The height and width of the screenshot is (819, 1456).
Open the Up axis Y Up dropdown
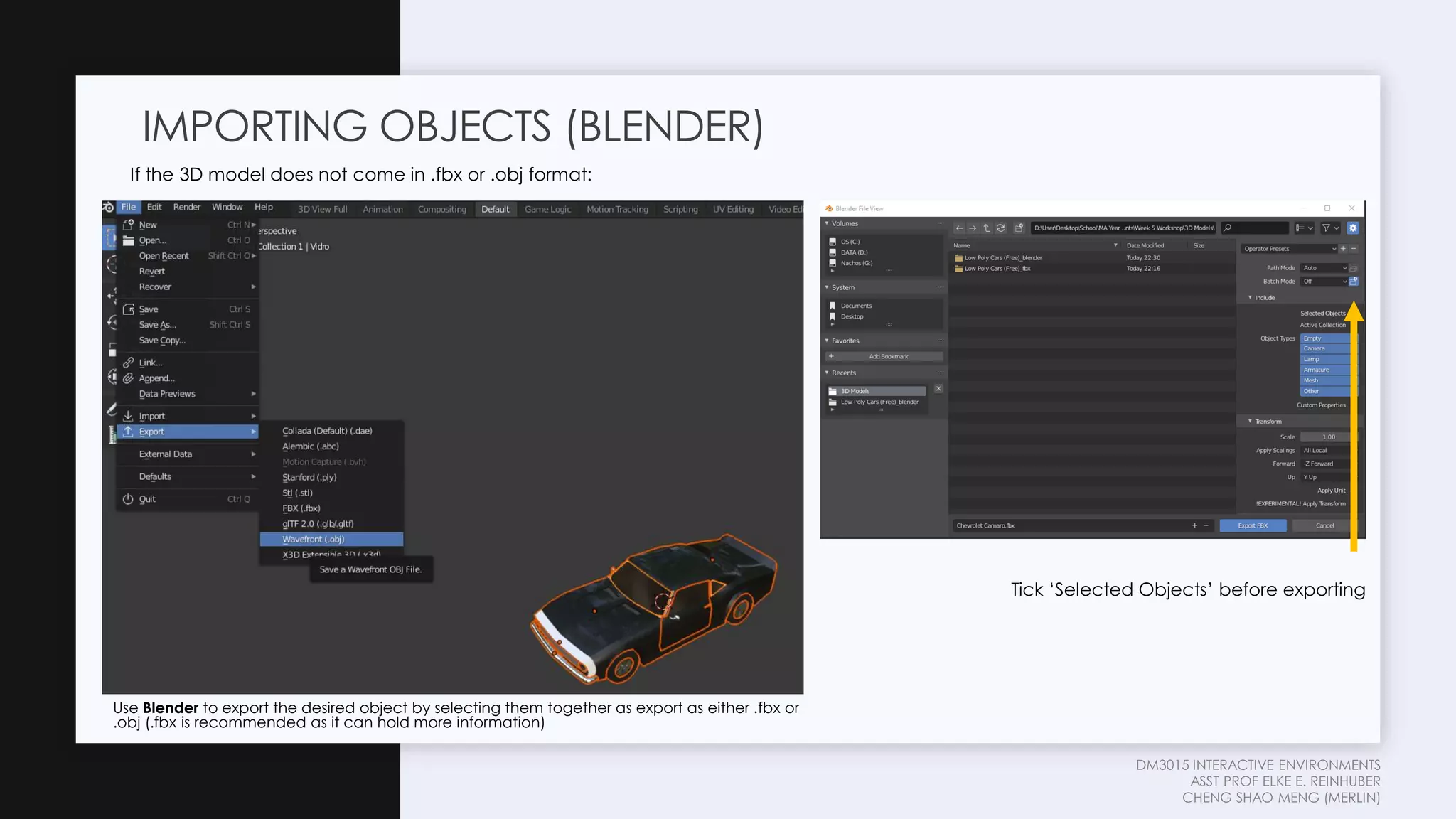pos(1327,478)
